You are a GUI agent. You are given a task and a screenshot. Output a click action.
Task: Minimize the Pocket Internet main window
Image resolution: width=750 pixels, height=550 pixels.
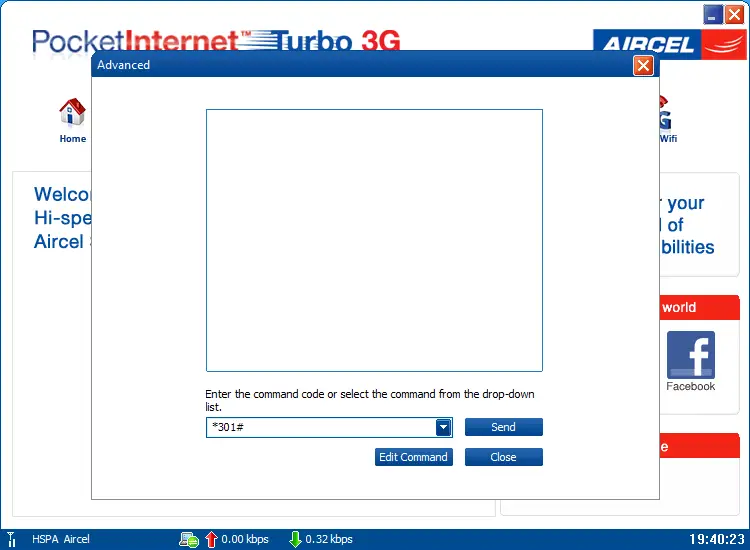[712, 15]
